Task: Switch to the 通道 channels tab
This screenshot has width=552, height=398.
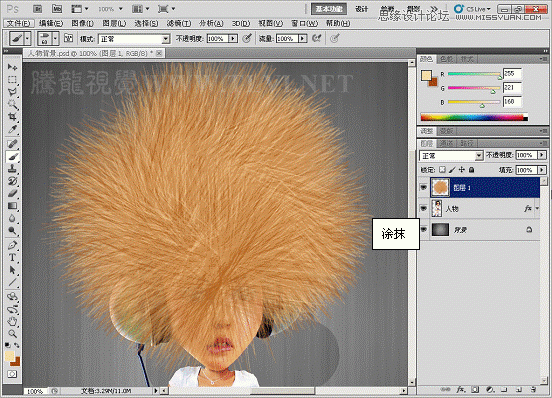Action: 446,143
